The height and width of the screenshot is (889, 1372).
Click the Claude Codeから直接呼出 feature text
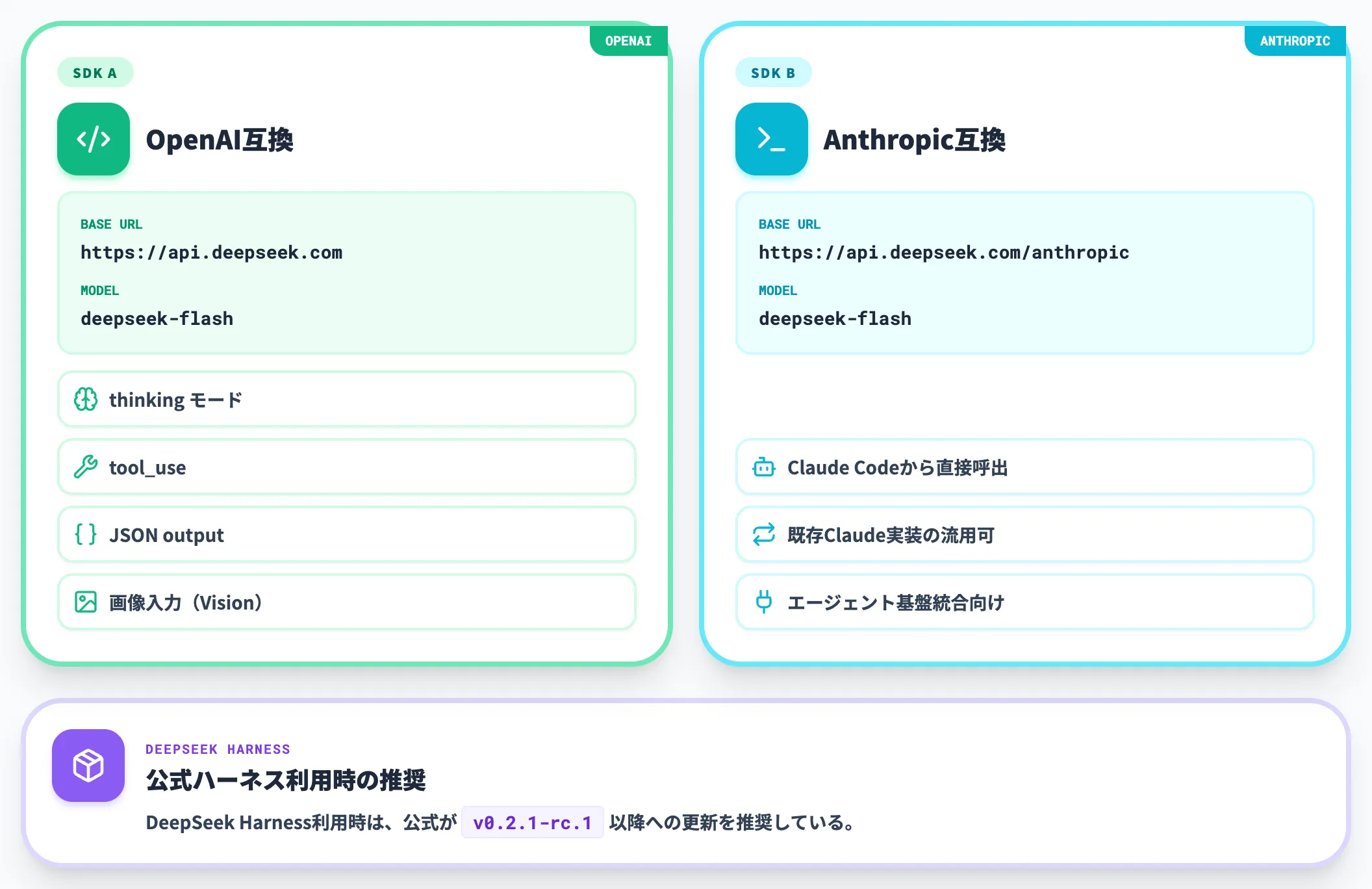[x=898, y=467]
